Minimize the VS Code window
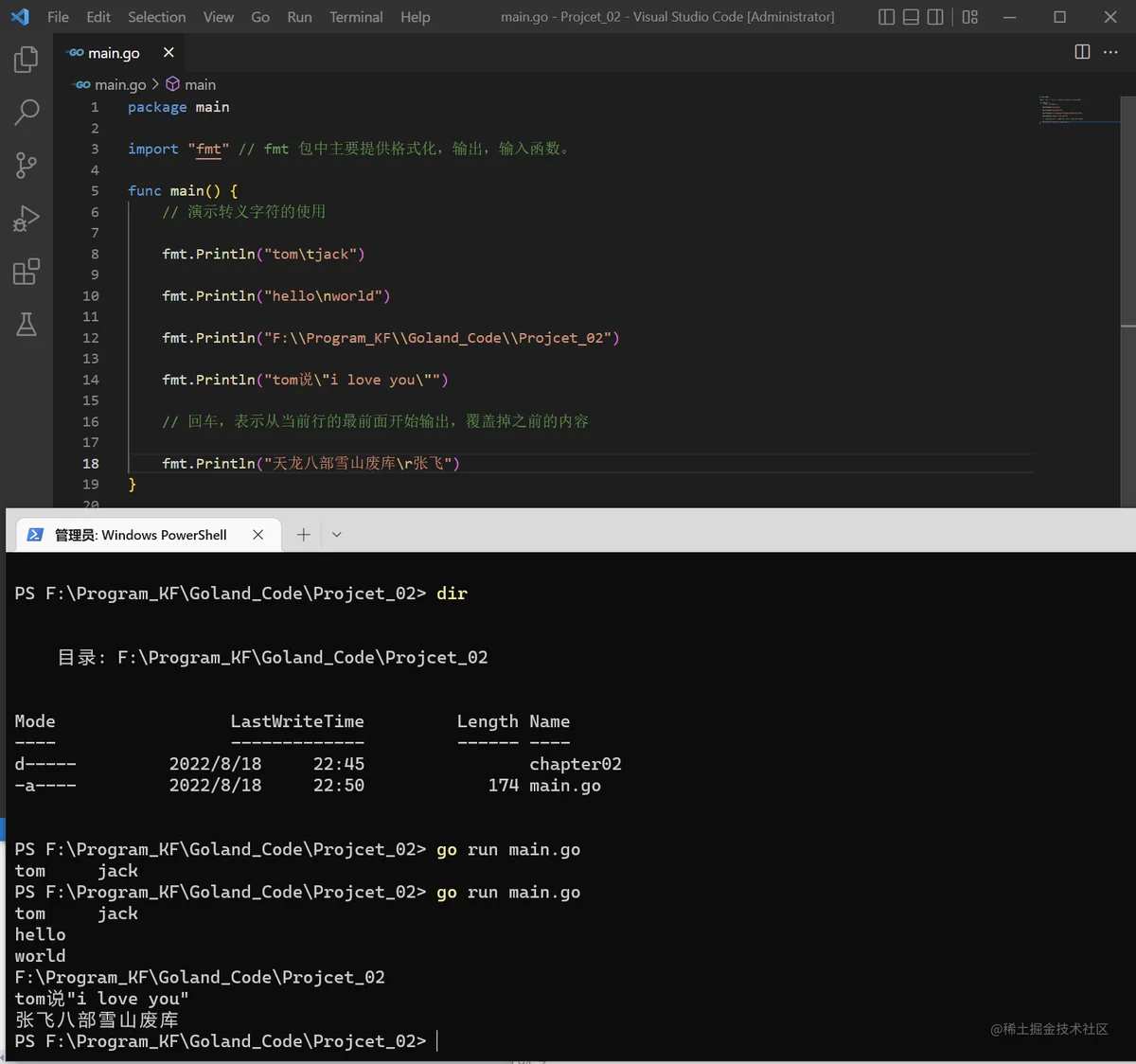This screenshot has height=1064, width=1136. (1009, 17)
